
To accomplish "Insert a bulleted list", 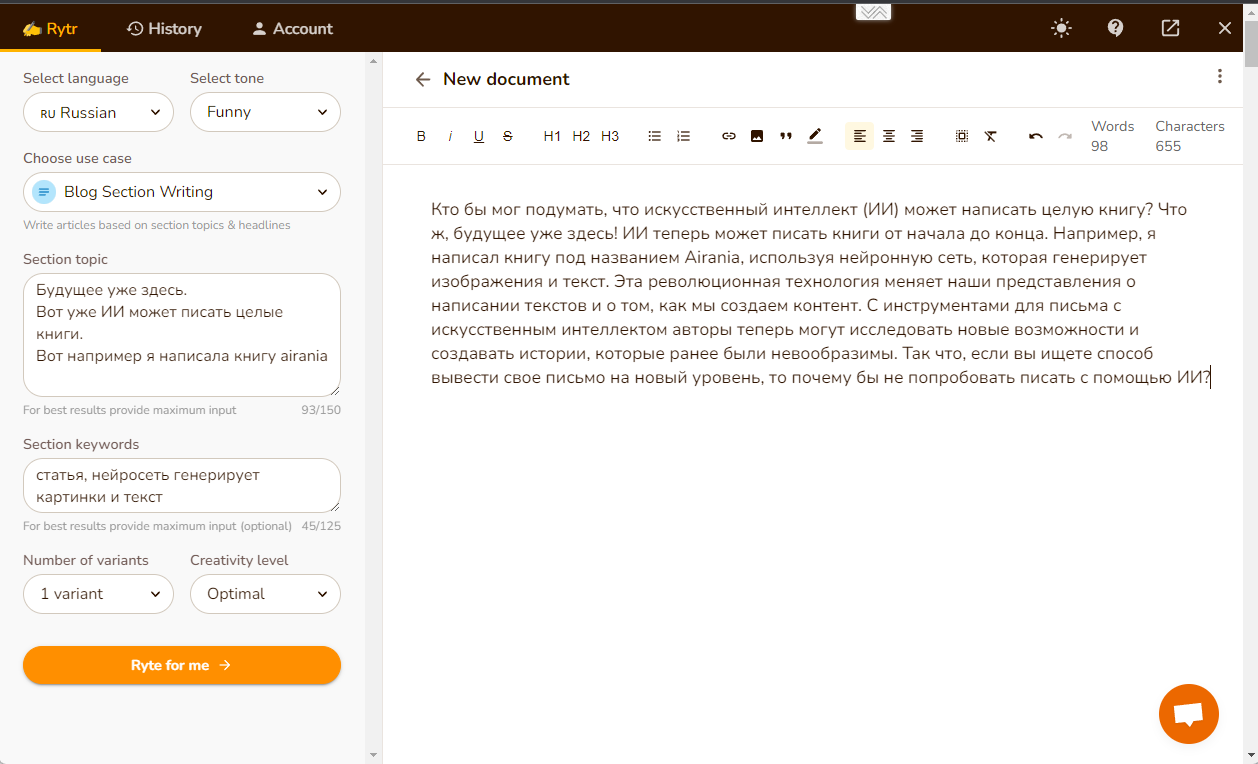I will [655, 136].
